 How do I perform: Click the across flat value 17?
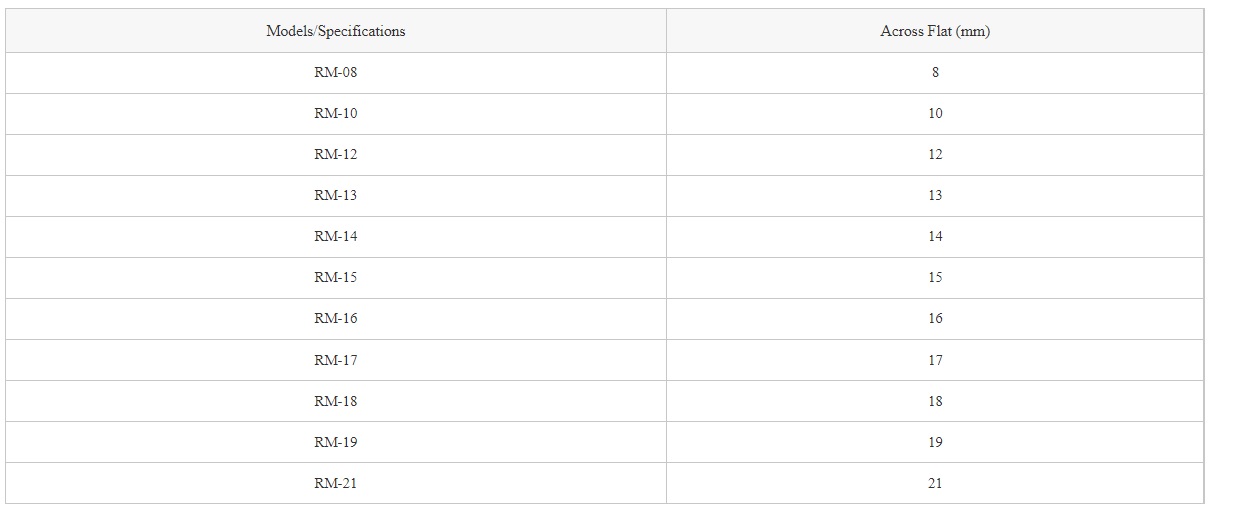[x=935, y=360]
